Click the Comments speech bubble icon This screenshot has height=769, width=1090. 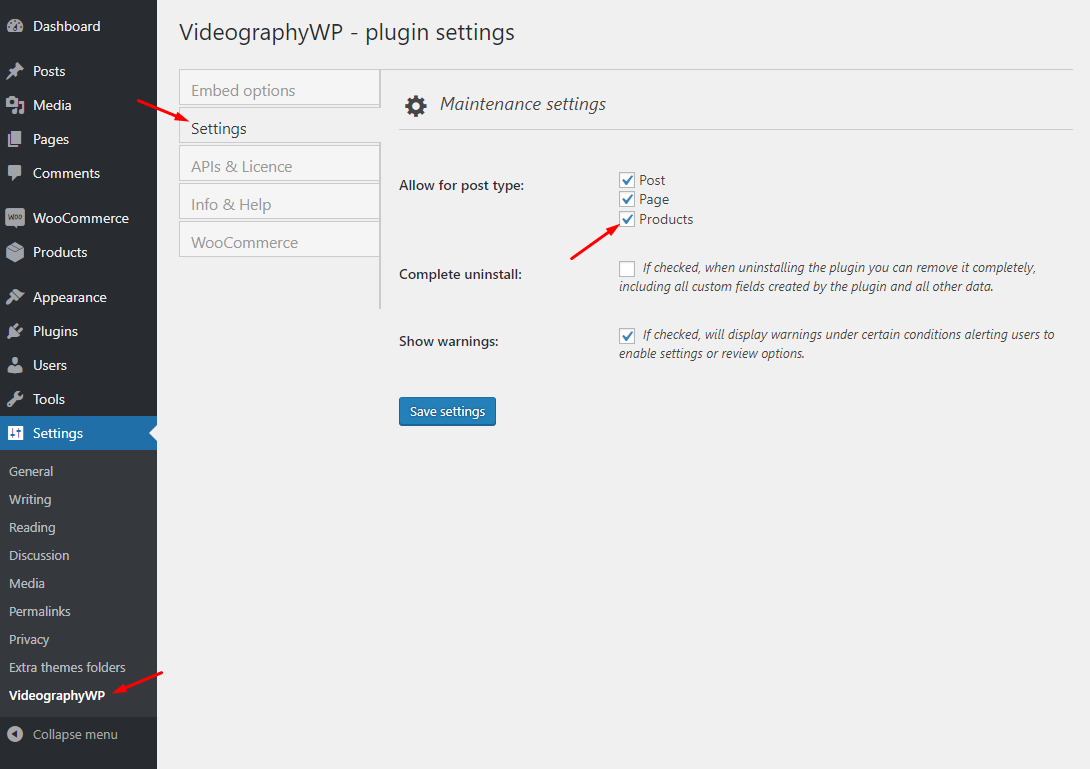coord(15,173)
